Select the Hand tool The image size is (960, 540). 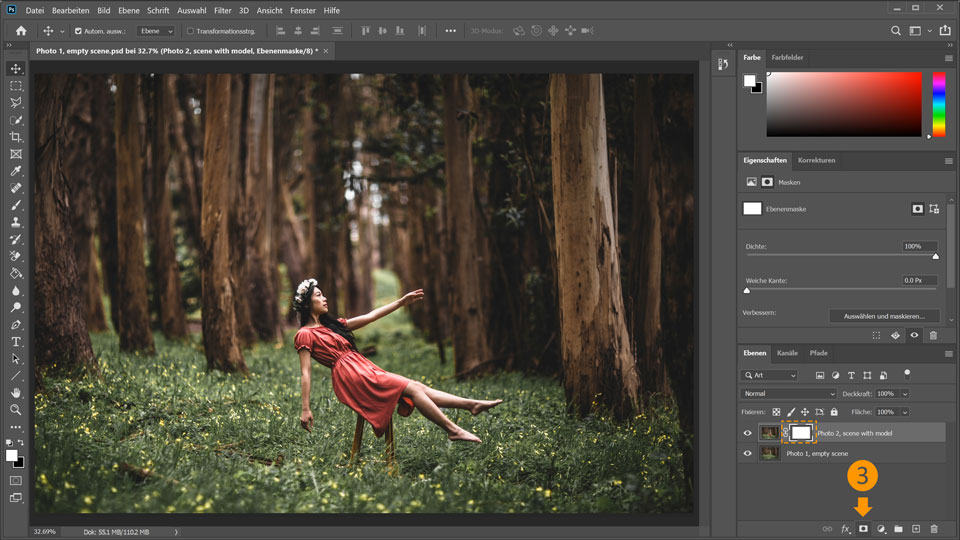16,392
